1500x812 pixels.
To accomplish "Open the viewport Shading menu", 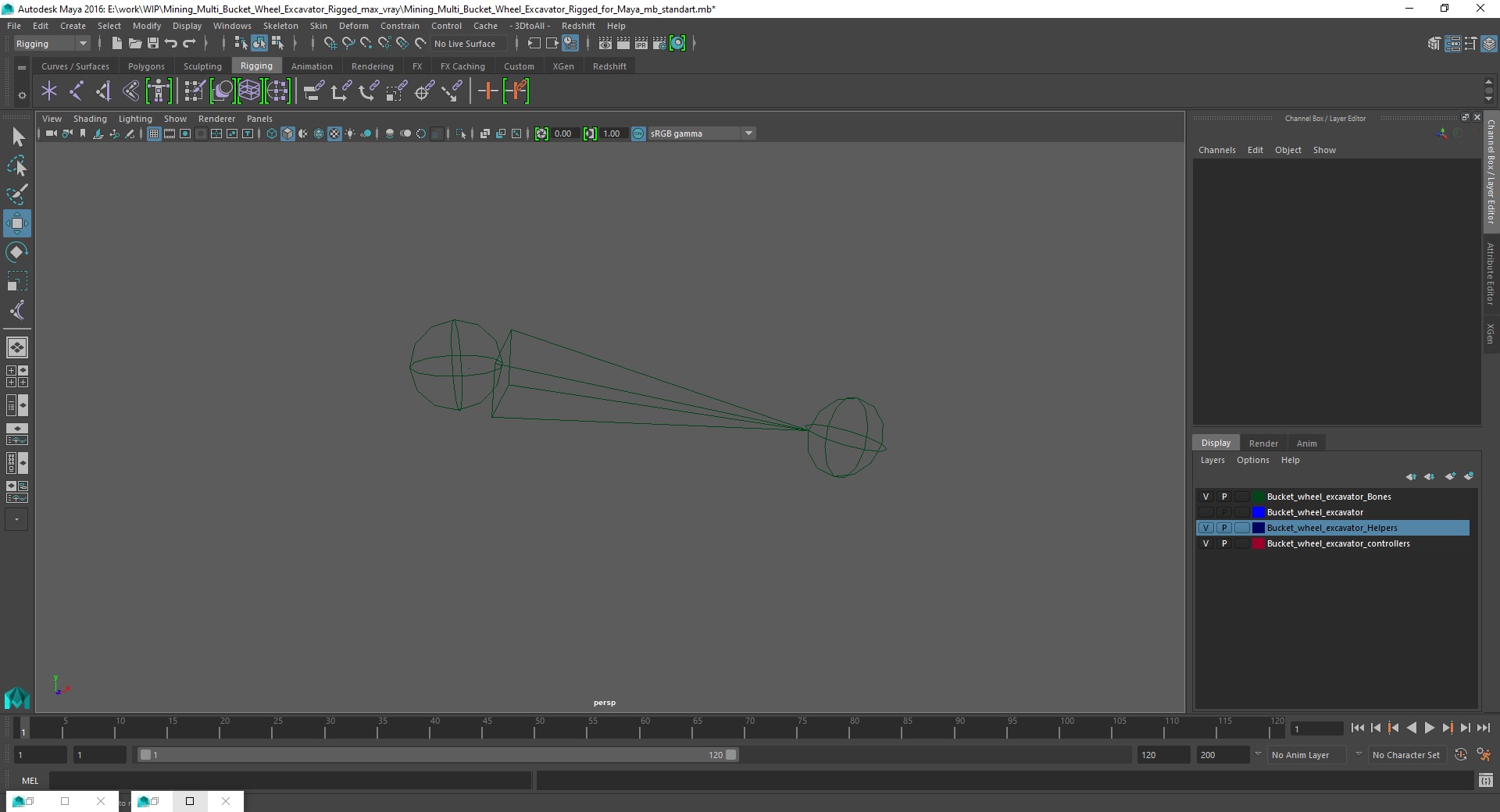I will 90,119.
